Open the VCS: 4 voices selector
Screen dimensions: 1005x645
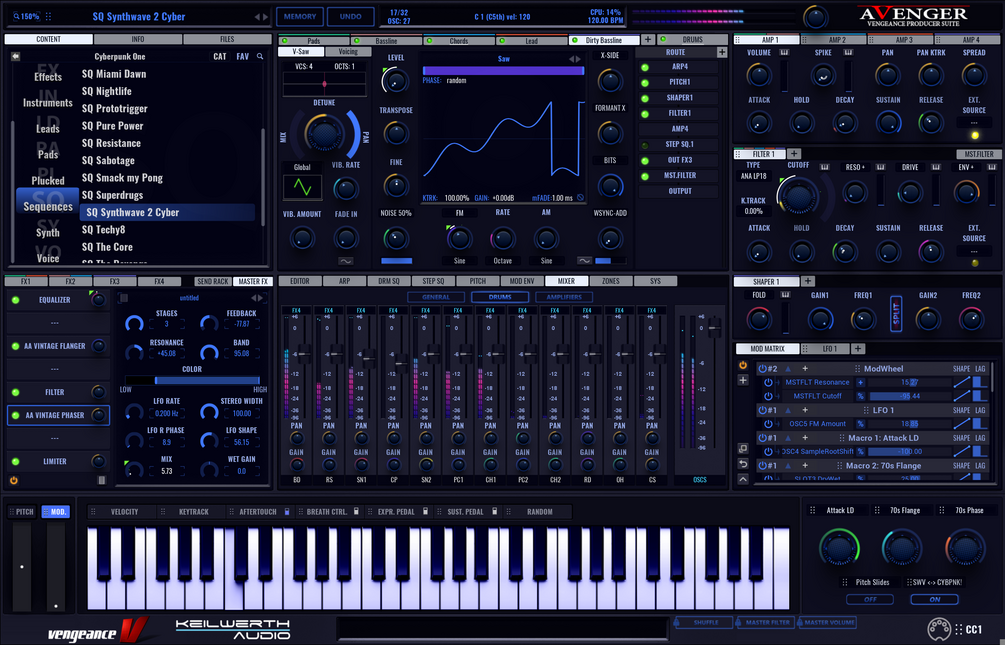304,67
